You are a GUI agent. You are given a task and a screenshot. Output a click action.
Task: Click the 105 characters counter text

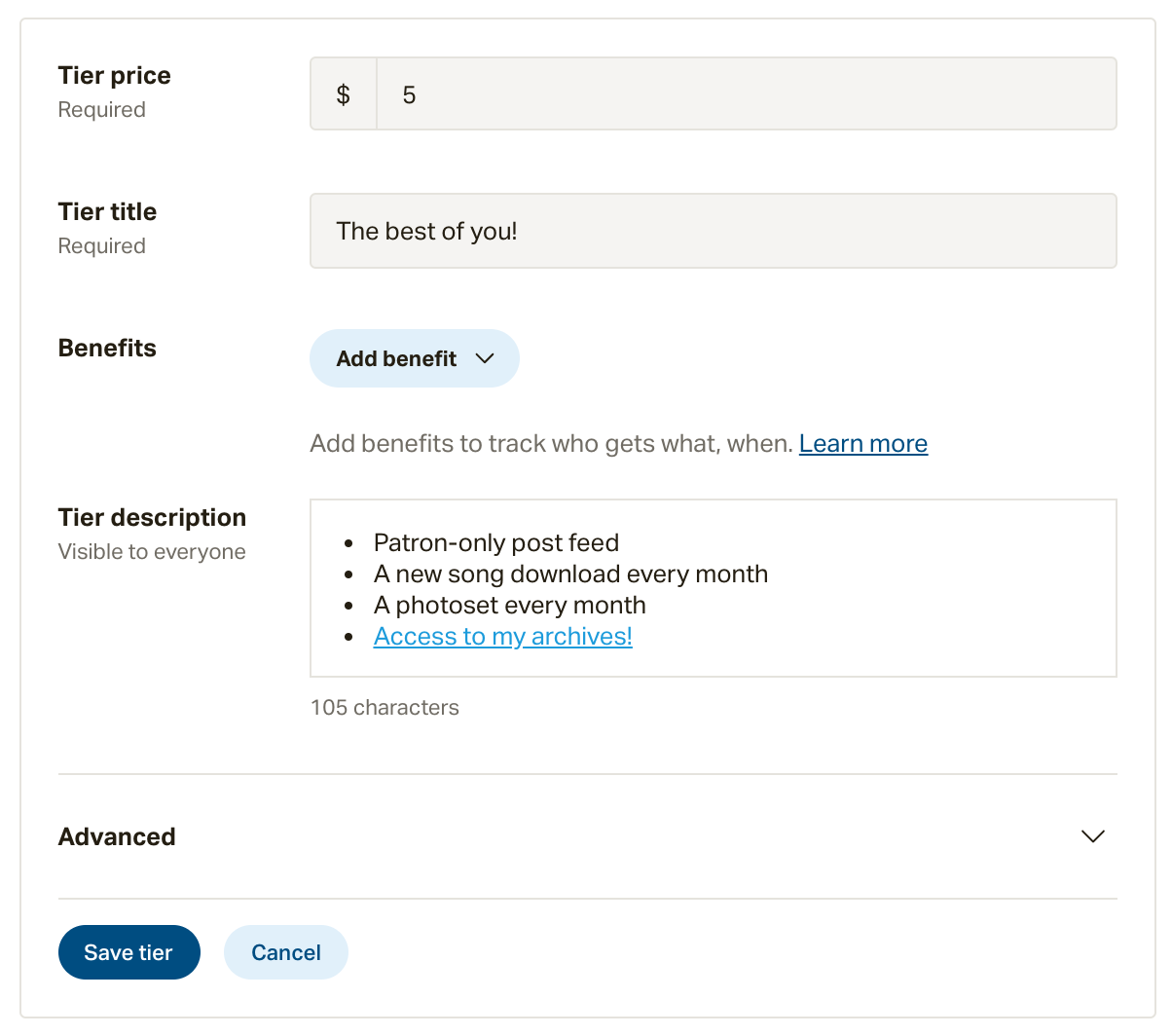pyautogui.click(x=385, y=707)
